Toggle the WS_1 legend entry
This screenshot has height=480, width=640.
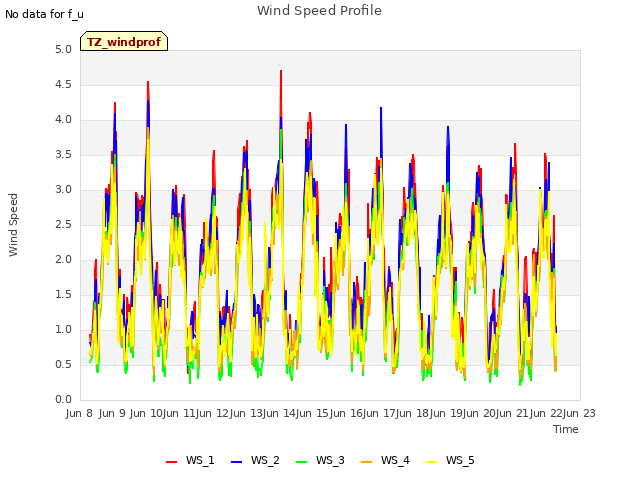pos(190,460)
